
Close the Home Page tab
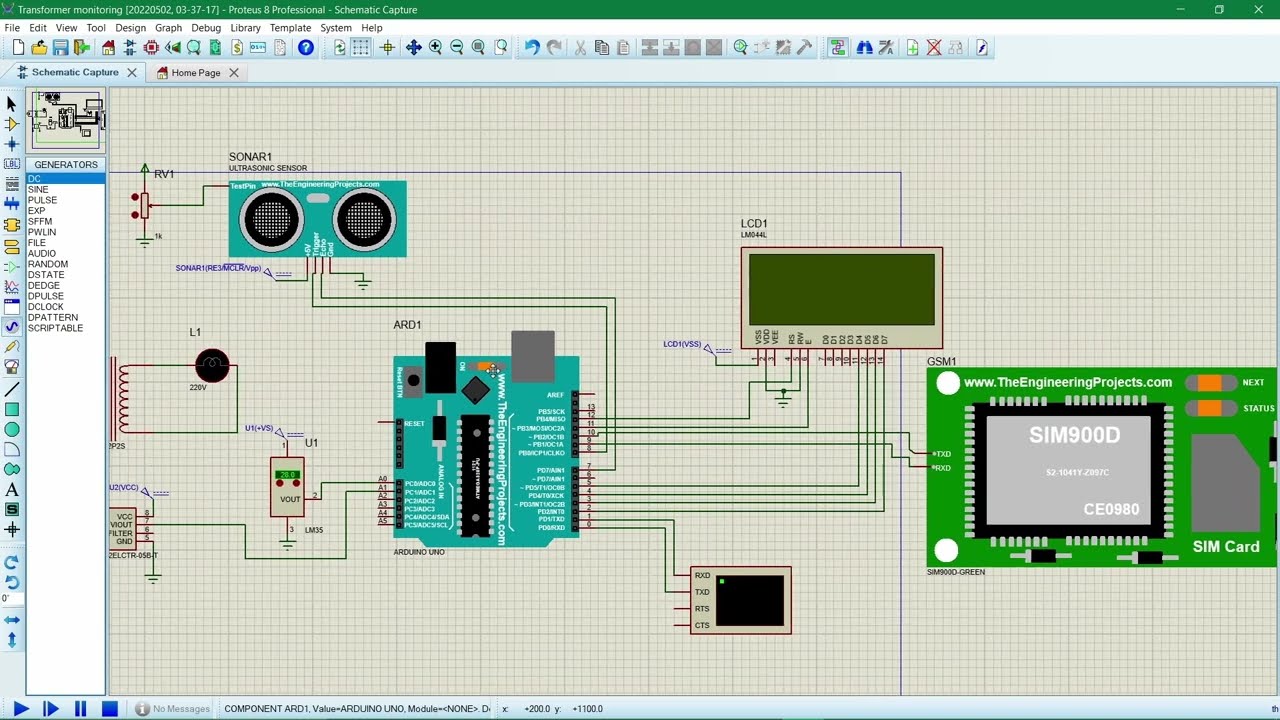234,72
